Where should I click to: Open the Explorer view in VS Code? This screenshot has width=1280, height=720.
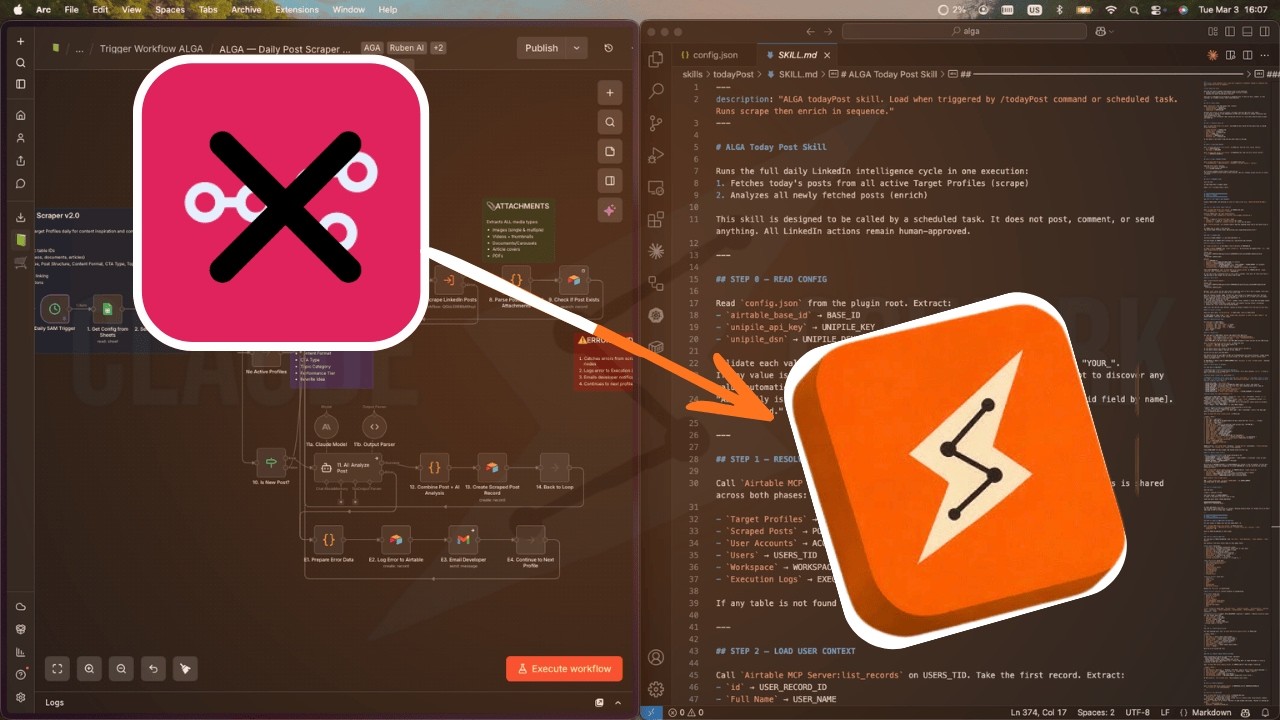coord(656,59)
